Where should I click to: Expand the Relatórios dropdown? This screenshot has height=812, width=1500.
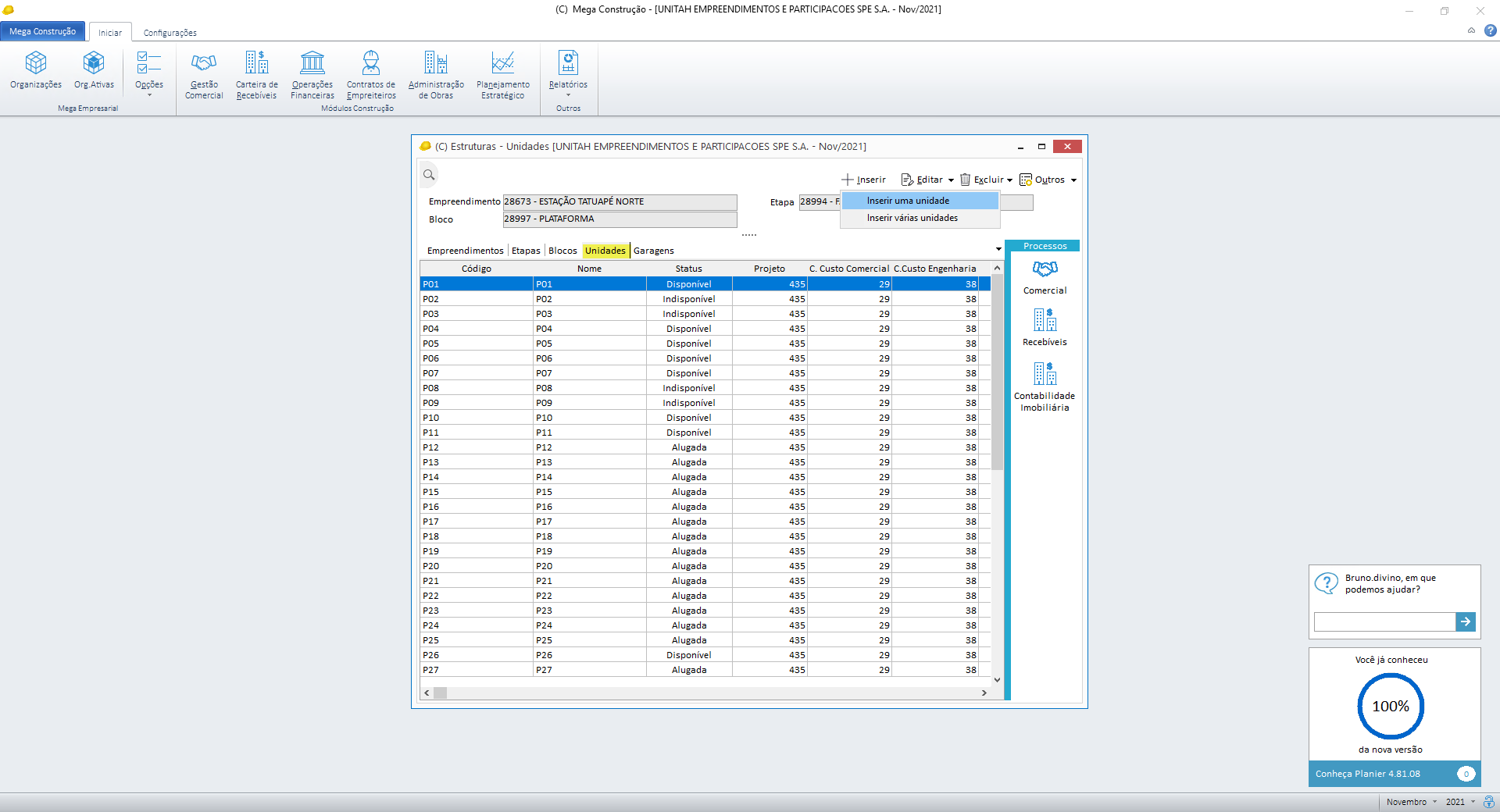pyautogui.click(x=568, y=95)
